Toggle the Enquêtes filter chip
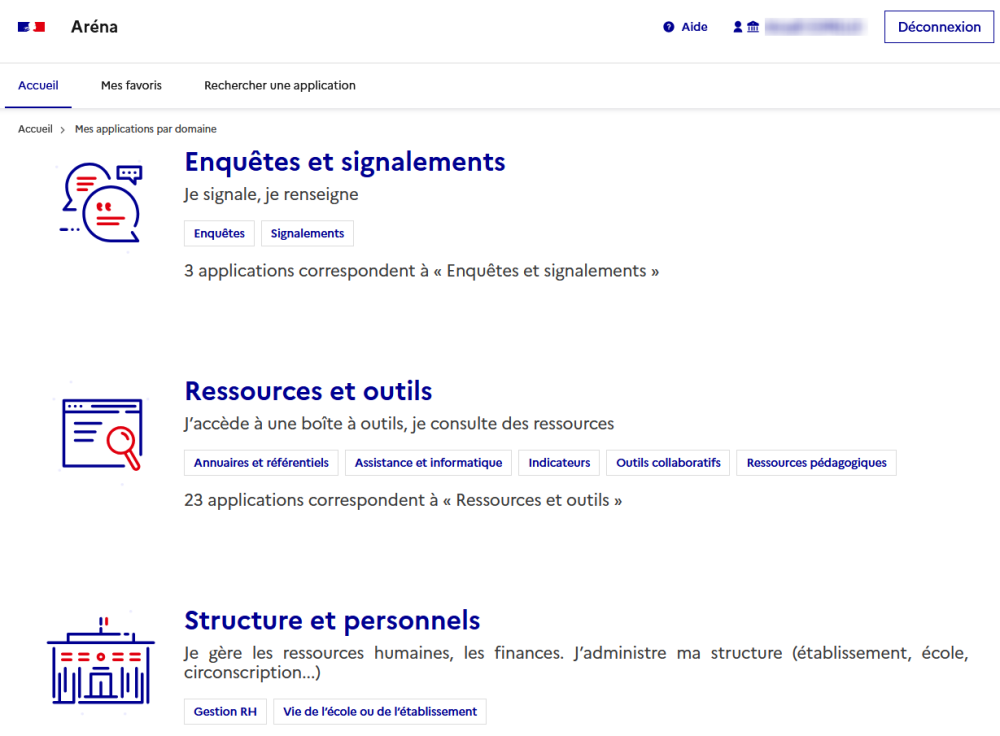 (219, 233)
